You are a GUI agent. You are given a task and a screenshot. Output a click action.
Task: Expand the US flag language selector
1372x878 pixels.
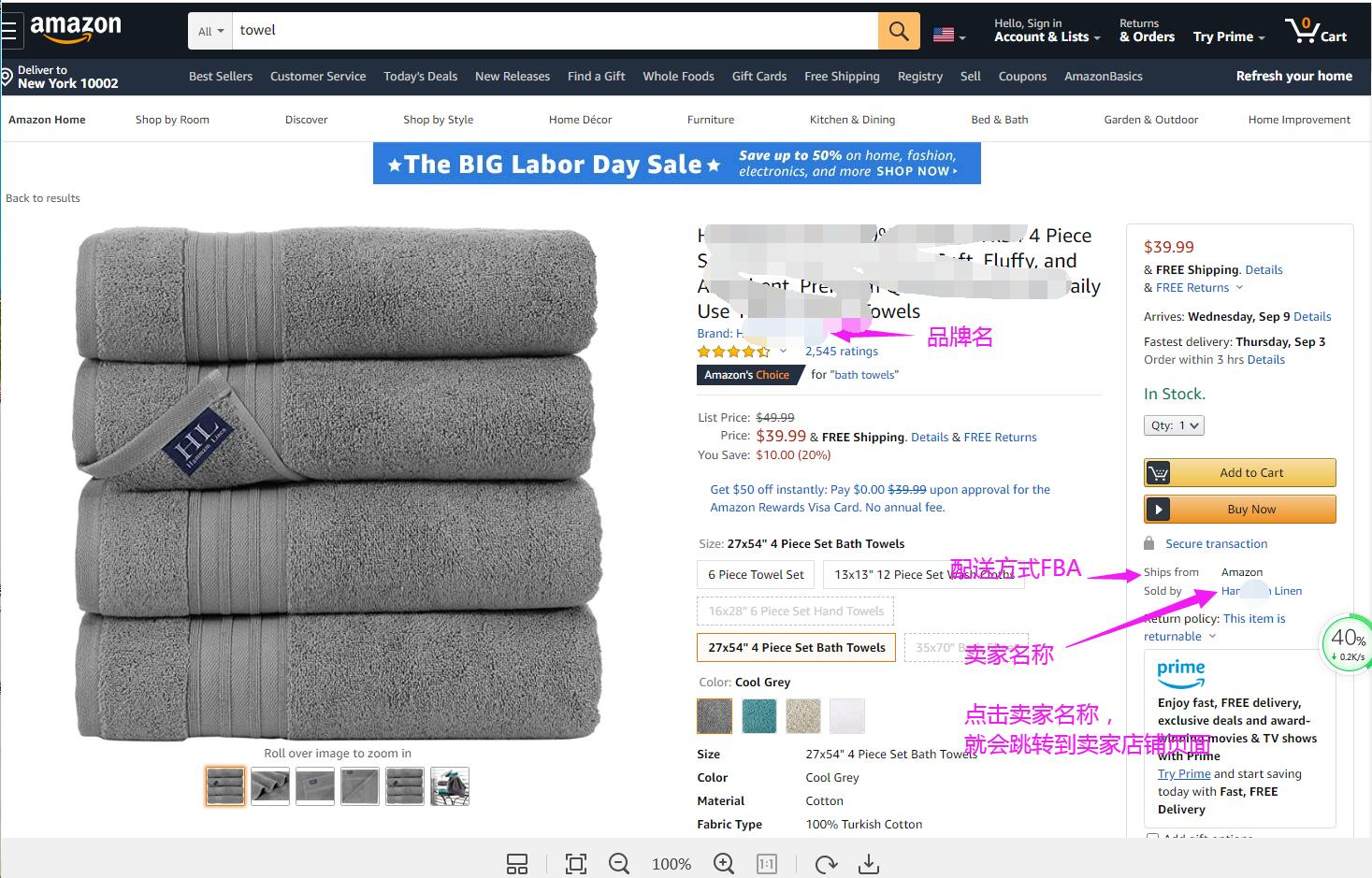click(949, 36)
